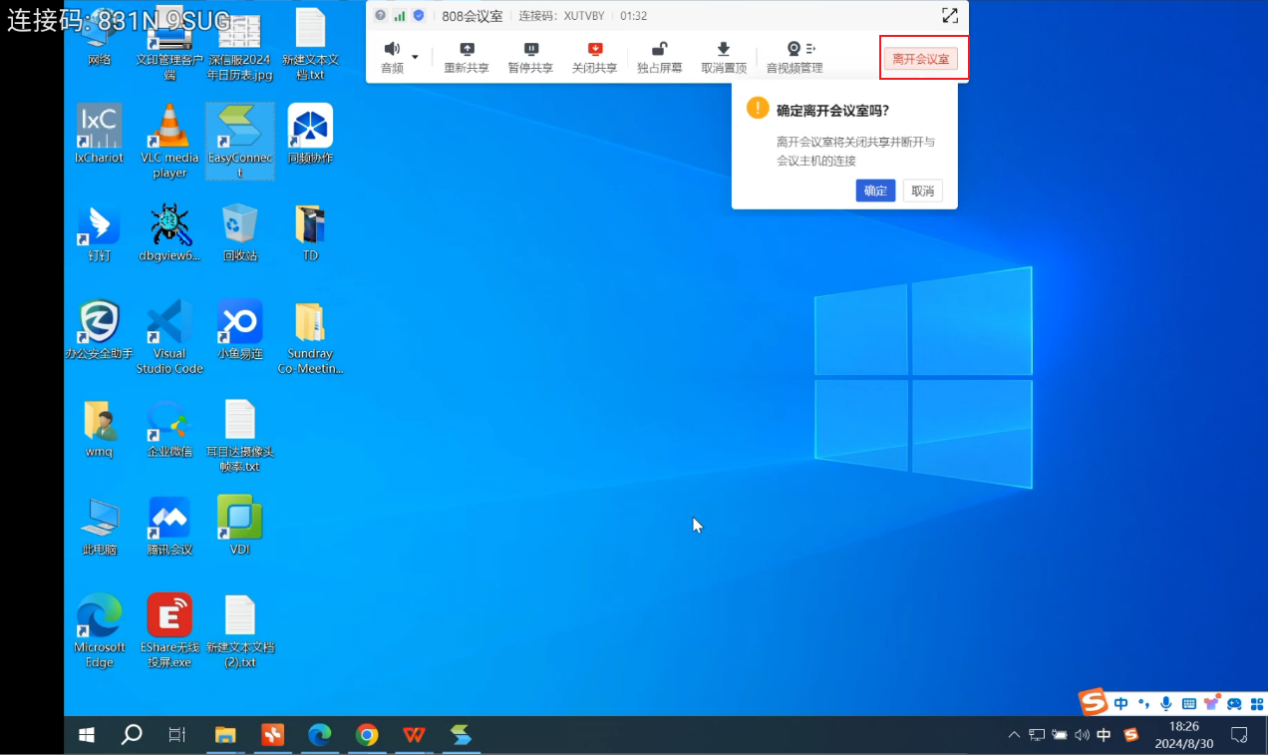Open the taskbar clock 18:26
This screenshot has width=1268, height=755.
(x=1184, y=735)
